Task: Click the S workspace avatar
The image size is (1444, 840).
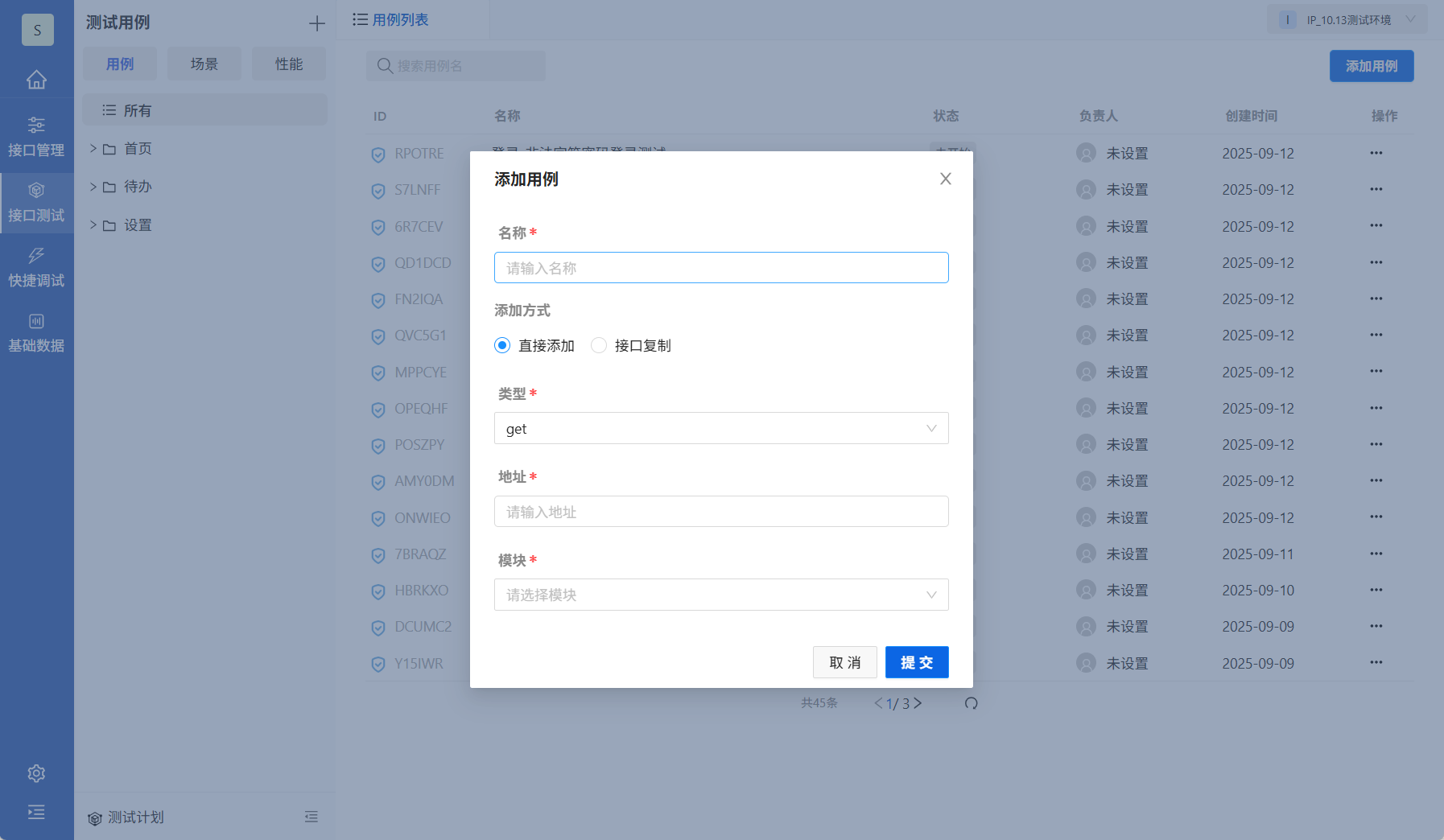Action: 37,30
